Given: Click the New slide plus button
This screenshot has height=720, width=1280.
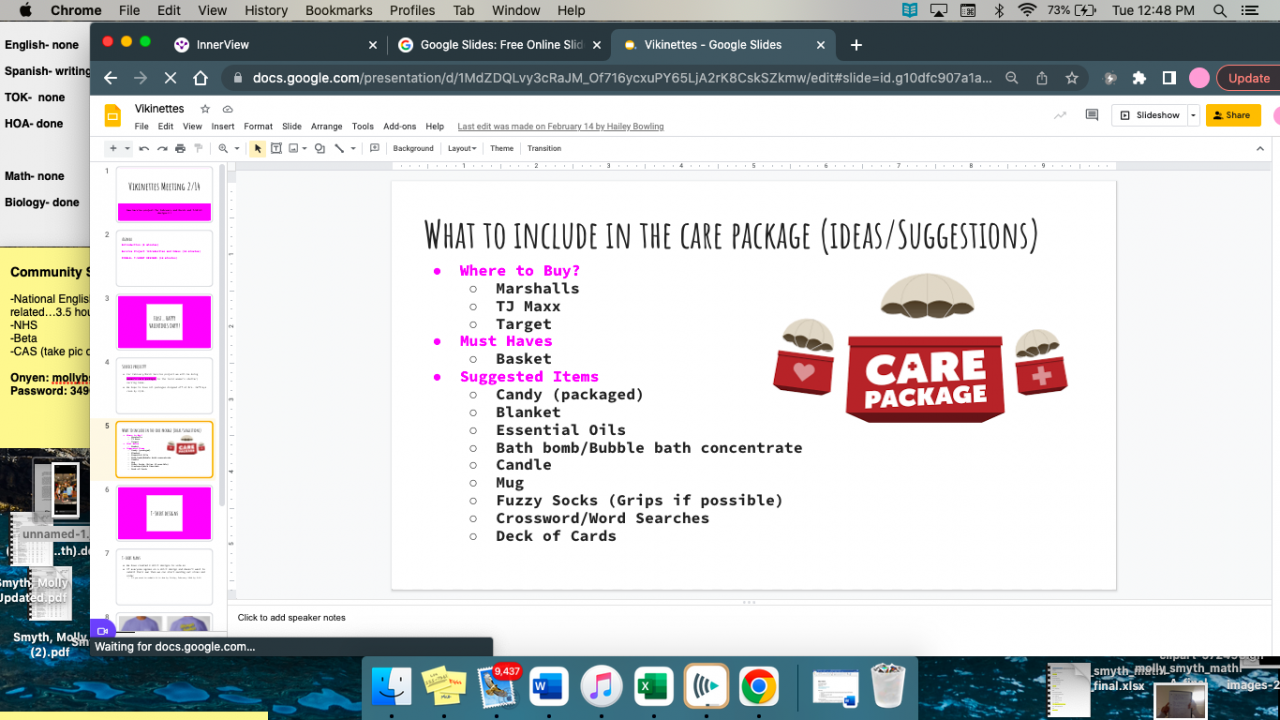Looking at the screenshot, I should point(113,148).
